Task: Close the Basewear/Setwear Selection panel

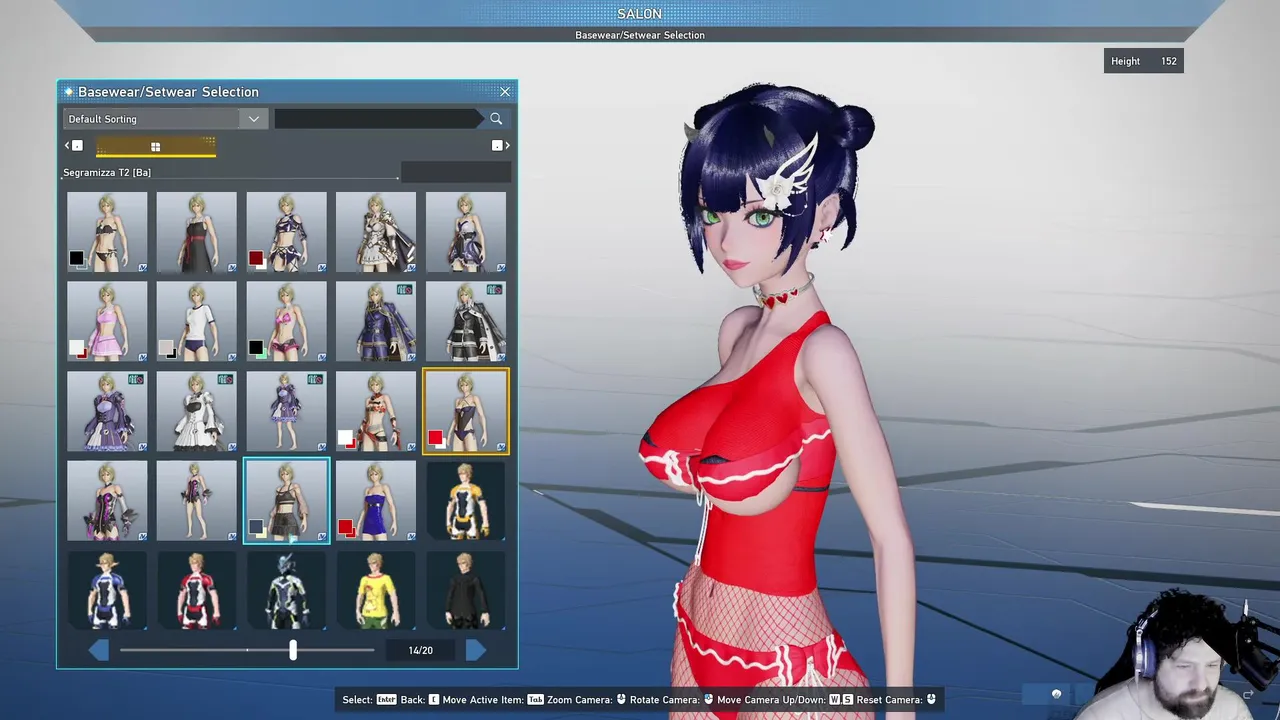Action: tap(505, 92)
